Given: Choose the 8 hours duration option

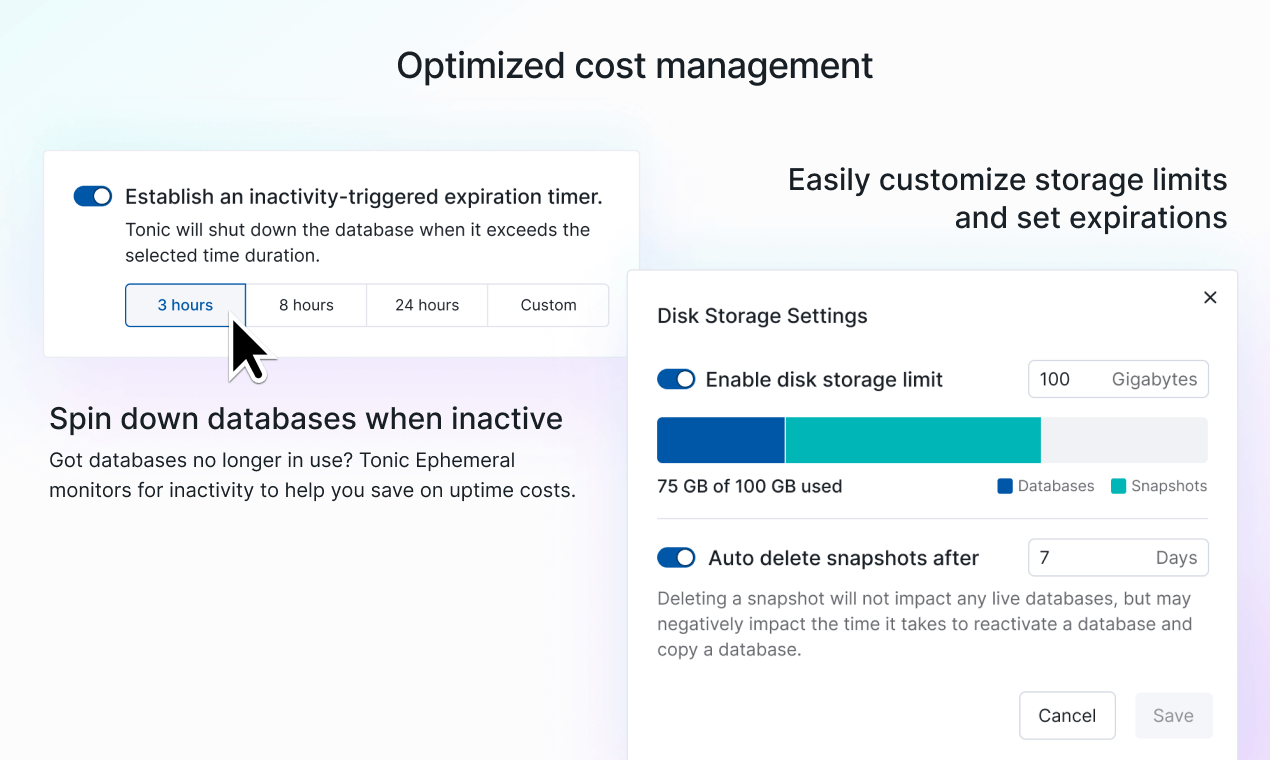Looking at the screenshot, I should tap(306, 305).
